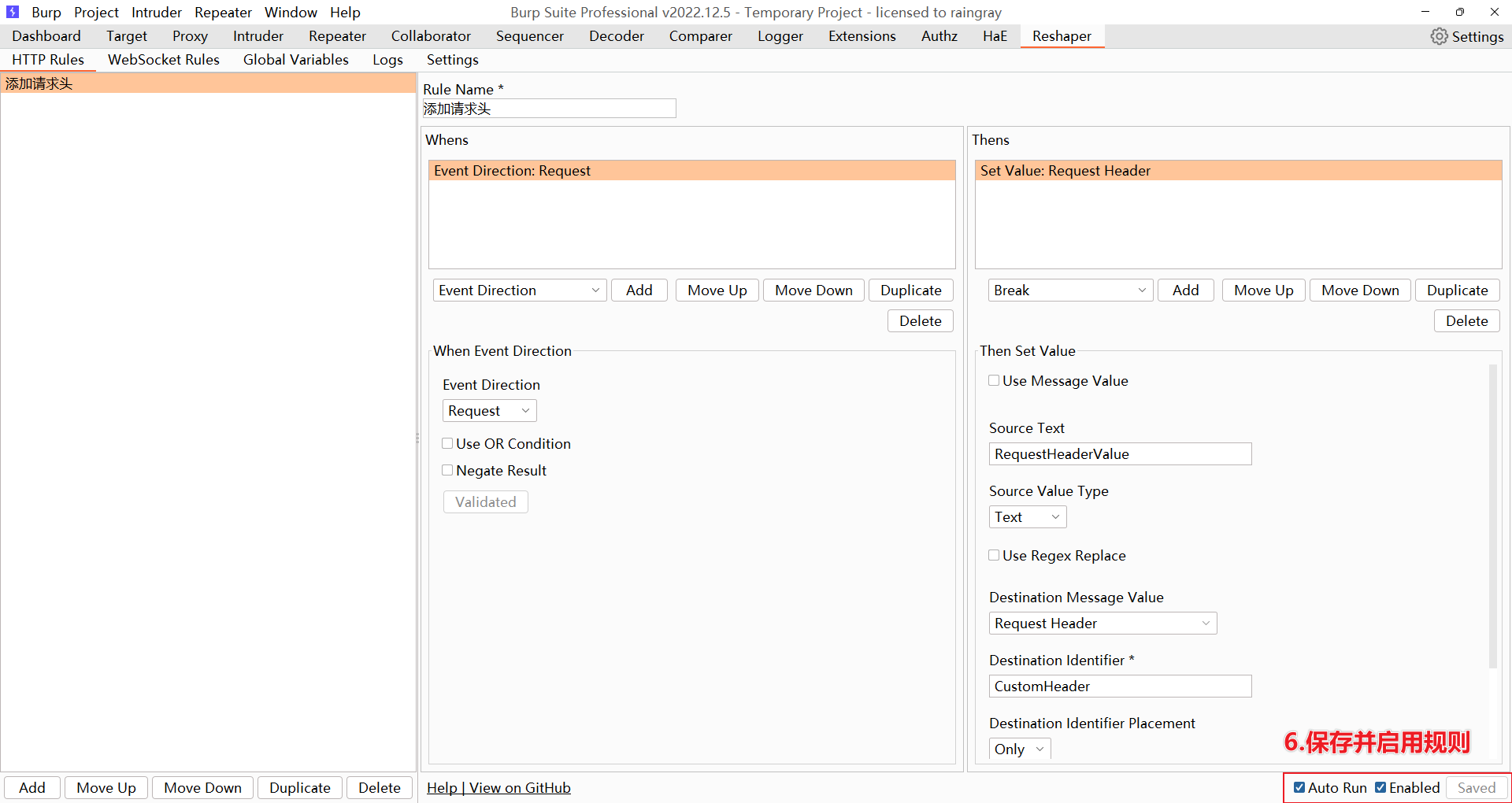The height and width of the screenshot is (803, 1512).
Task: Switch to the Proxy tab
Action: pyautogui.click(x=190, y=36)
